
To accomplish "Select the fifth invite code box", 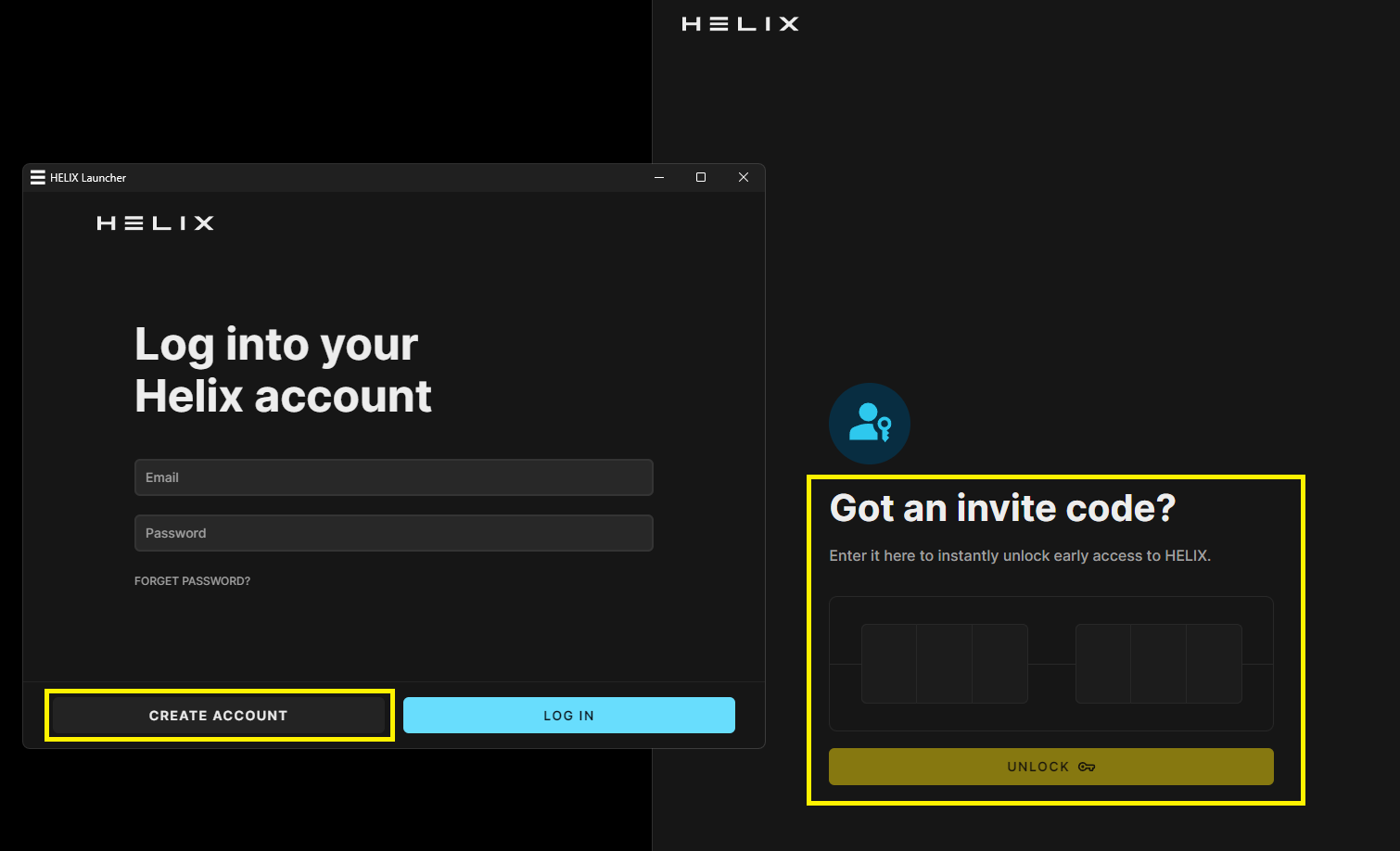I will click(x=1158, y=664).
